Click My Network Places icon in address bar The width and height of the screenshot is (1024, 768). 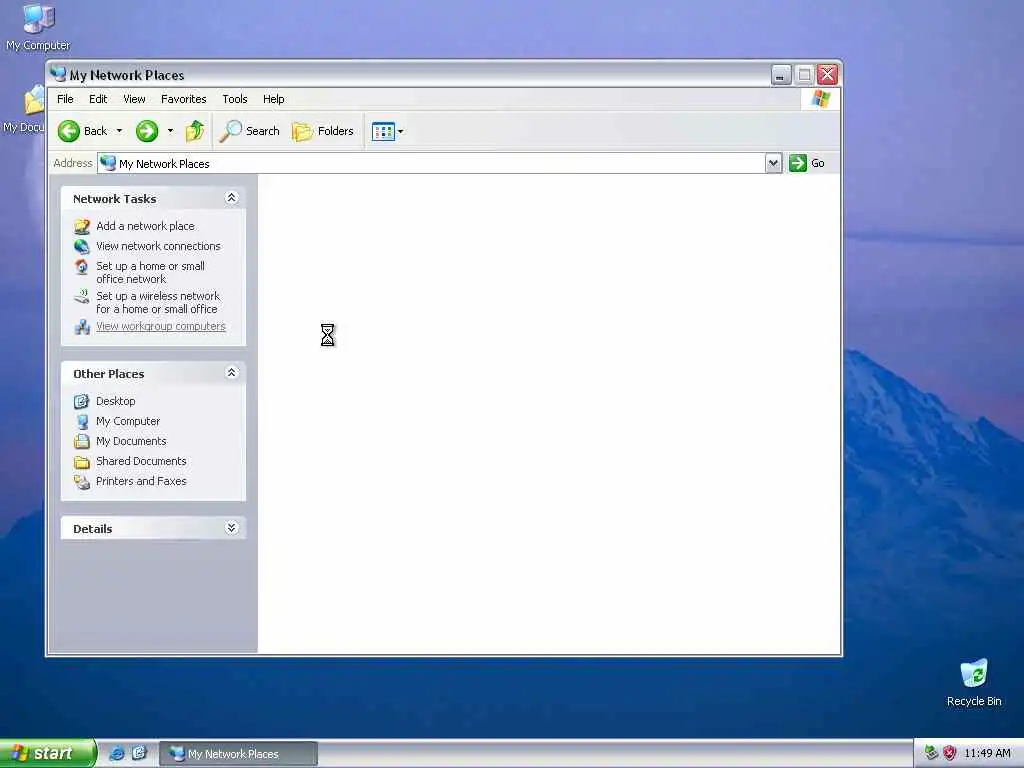(x=108, y=163)
